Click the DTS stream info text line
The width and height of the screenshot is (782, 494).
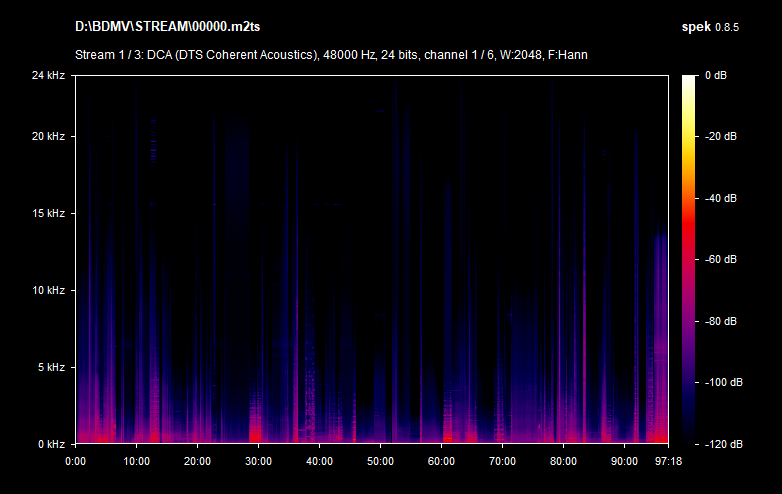pyautogui.click(x=330, y=54)
